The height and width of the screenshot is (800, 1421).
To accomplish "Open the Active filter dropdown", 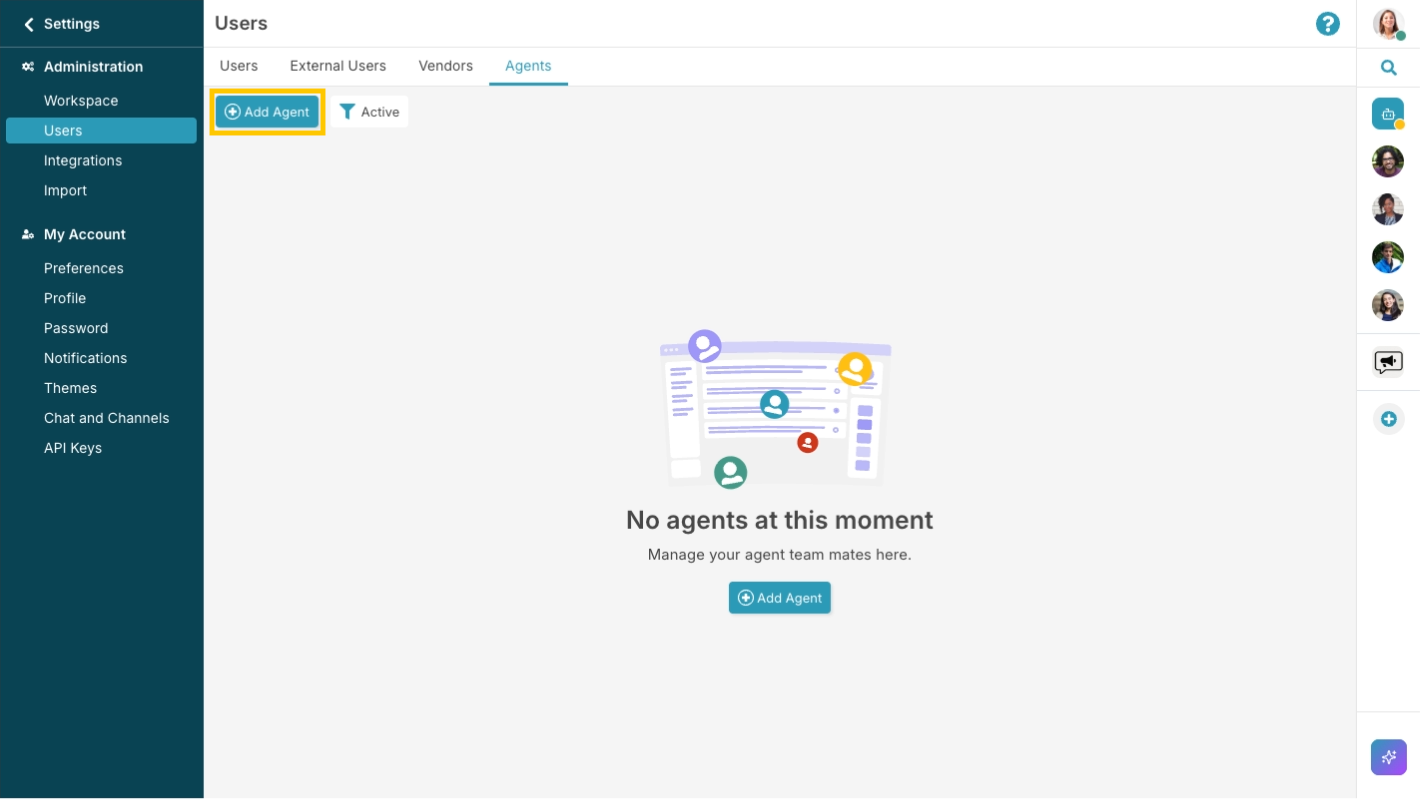I will pyautogui.click(x=370, y=112).
